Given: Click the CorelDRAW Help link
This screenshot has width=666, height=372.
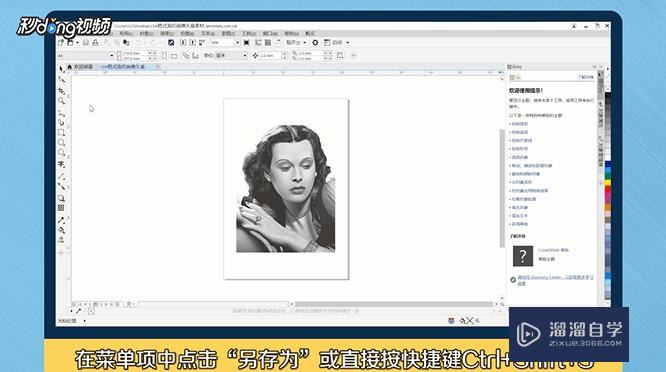Looking at the screenshot, I should [x=553, y=250].
